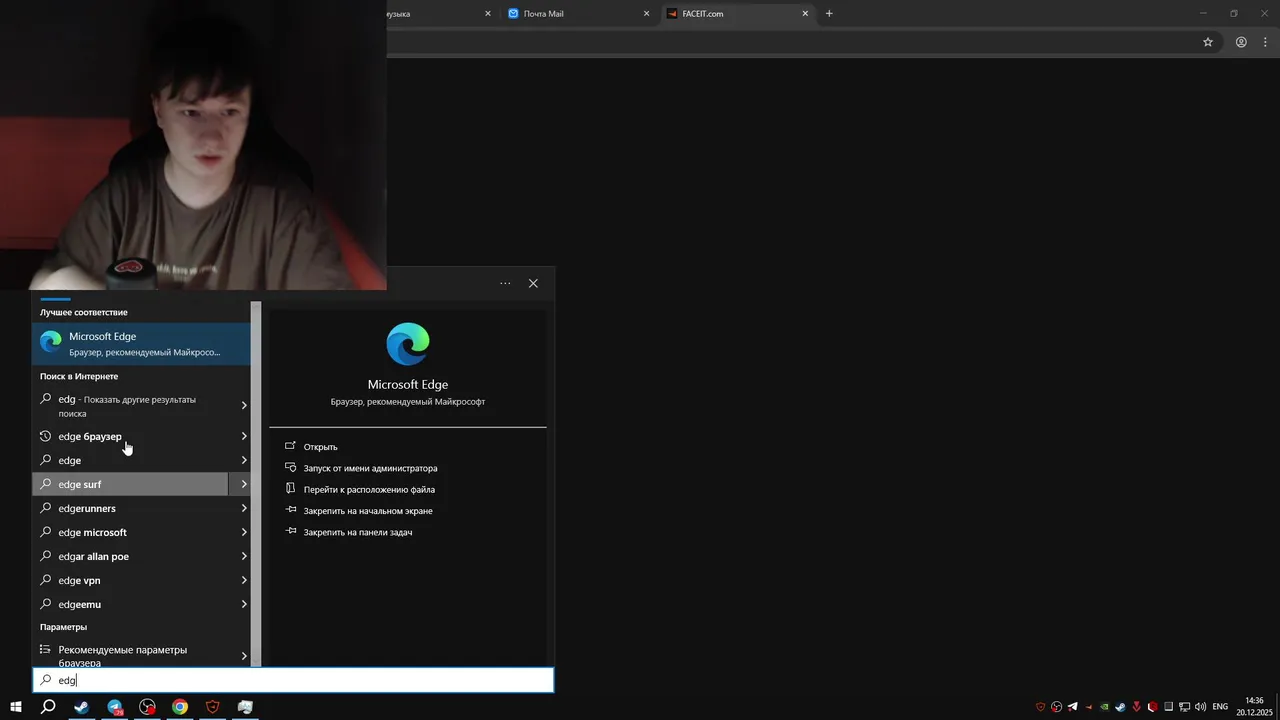Select 'Запуск от имени администратора'
1280x720 pixels.
[x=370, y=468]
